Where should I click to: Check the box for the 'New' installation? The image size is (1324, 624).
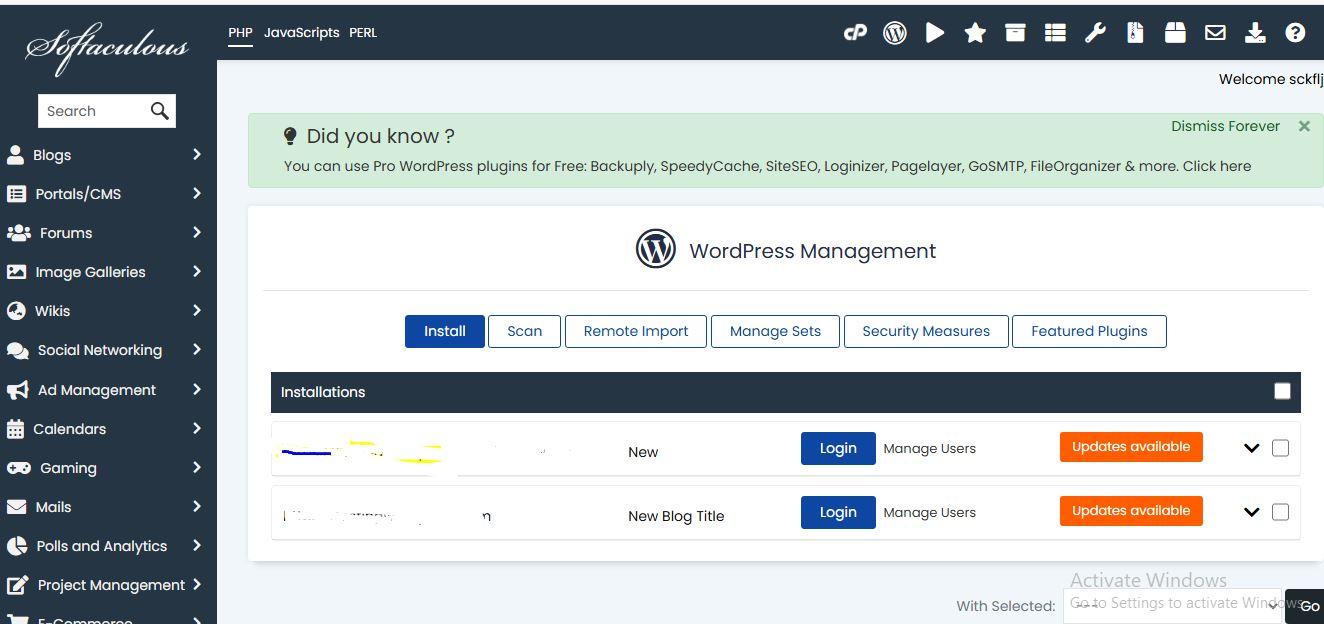pyautogui.click(x=1280, y=448)
